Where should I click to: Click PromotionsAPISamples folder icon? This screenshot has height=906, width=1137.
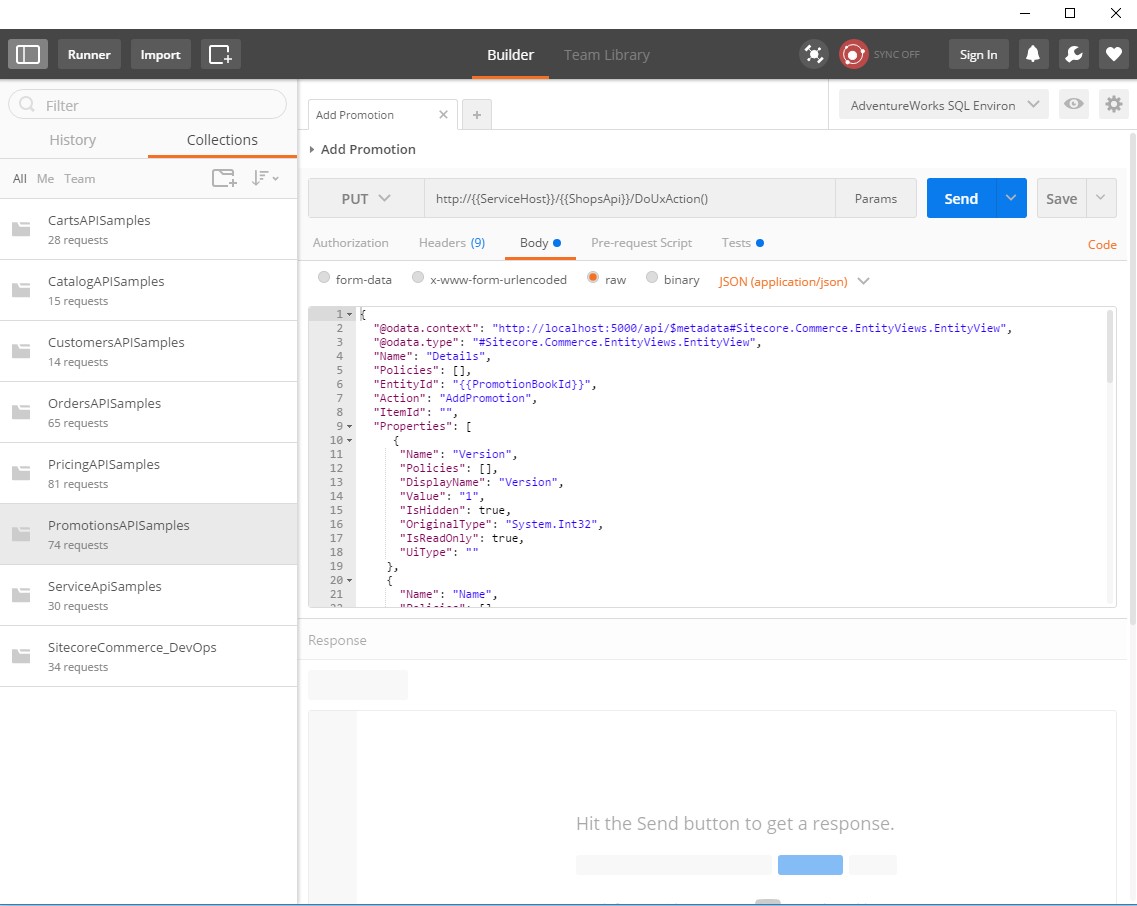point(21,534)
